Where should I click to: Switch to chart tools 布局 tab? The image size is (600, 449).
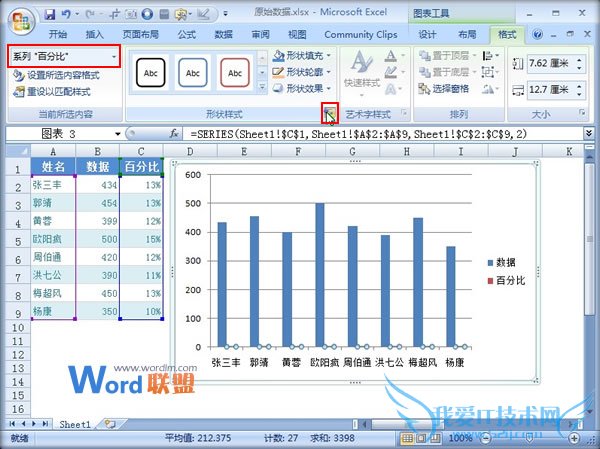pos(467,35)
